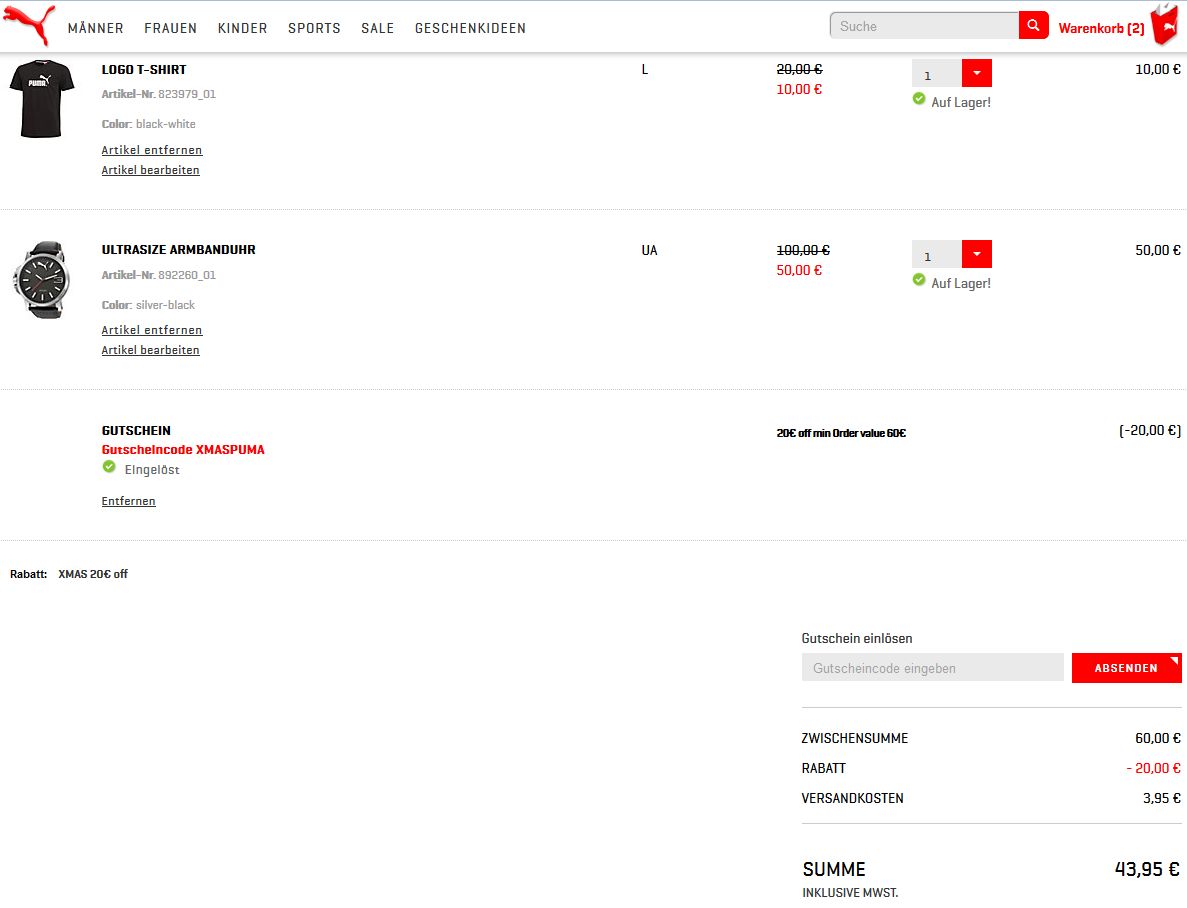The width and height of the screenshot is (1187, 908).
Task: Click the size L of Logo T-Shirt
Action: [x=645, y=70]
